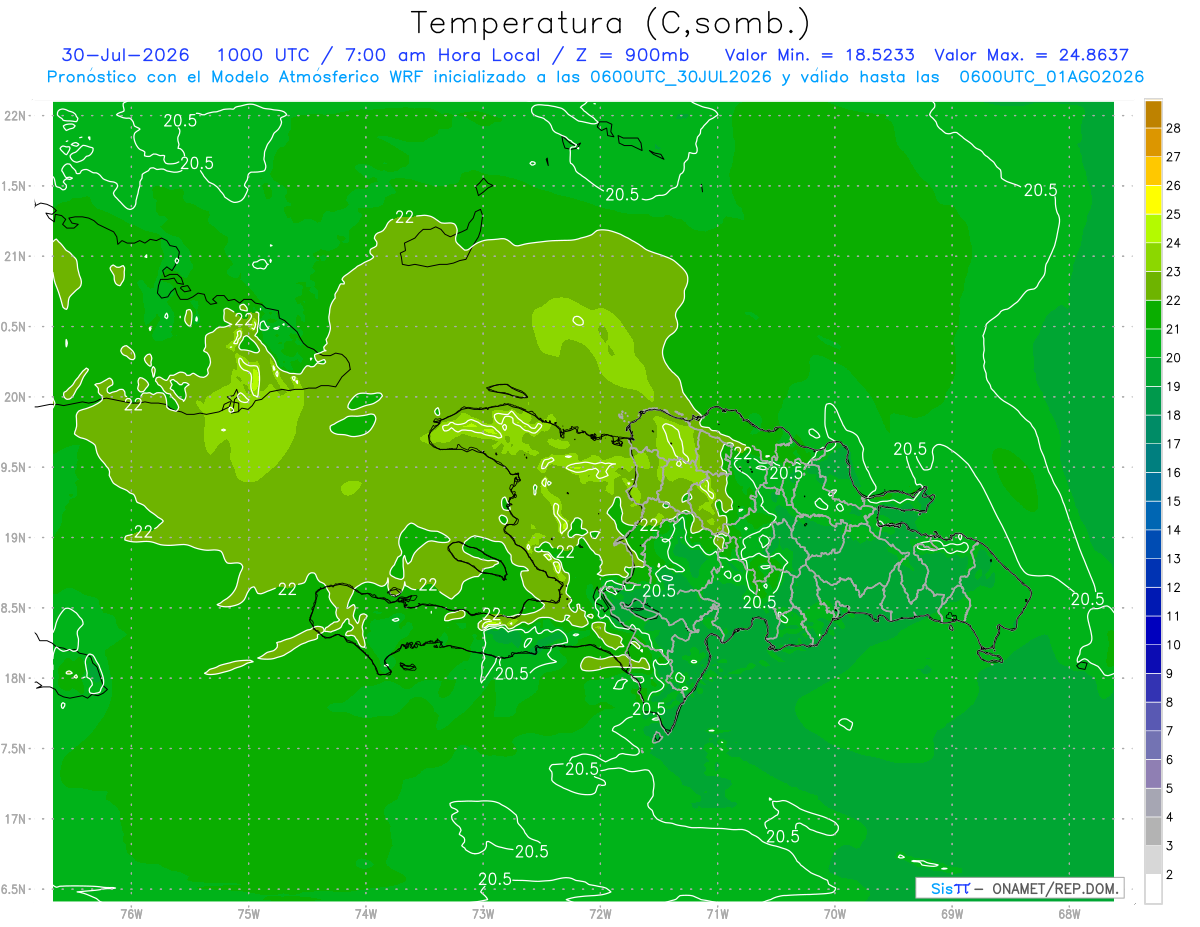Viewport: 1200px width, 927px height.
Task: Click the colorbar label '15'
Action: click(x=1173, y=501)
